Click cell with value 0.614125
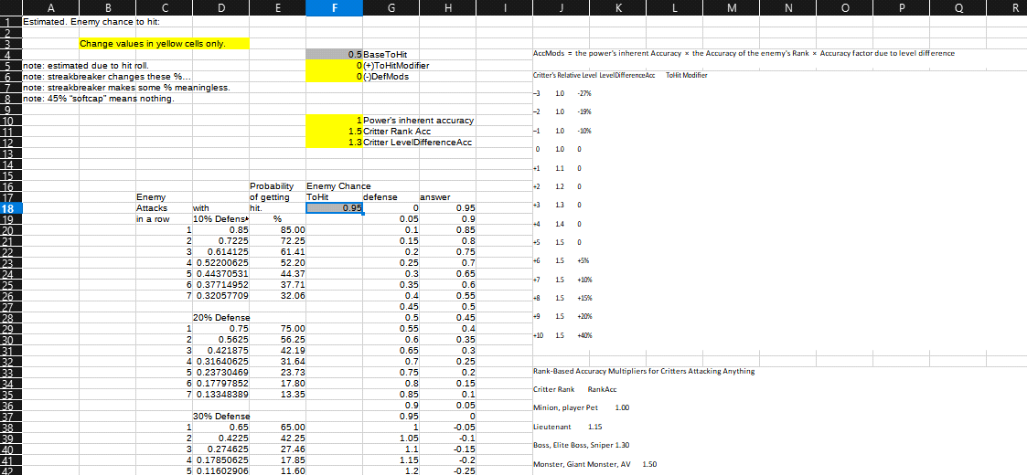Image resolution: width=1027 pixels, height=475 pixels. click(221, 252)
